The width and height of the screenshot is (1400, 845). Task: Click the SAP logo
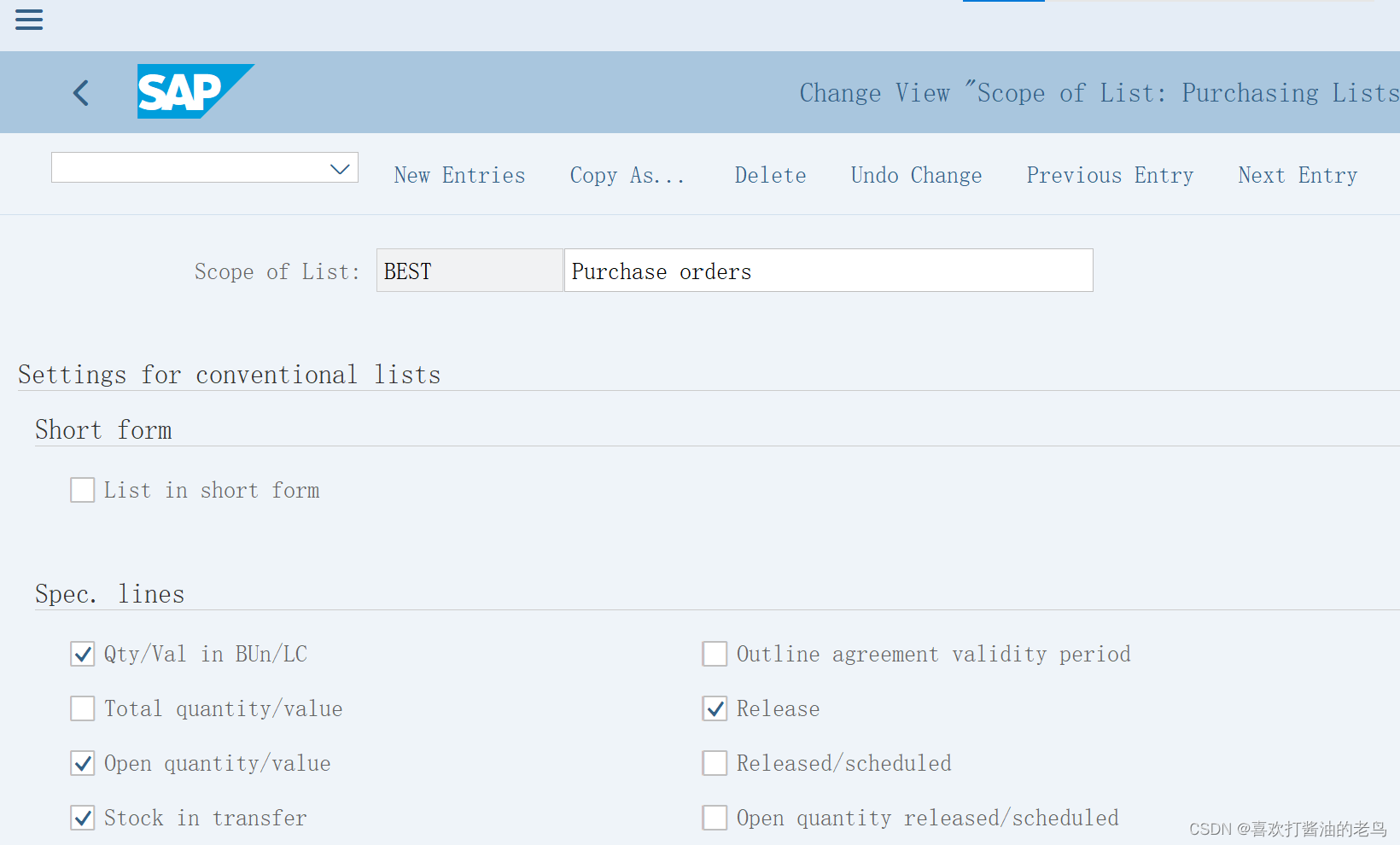point(195,91)
